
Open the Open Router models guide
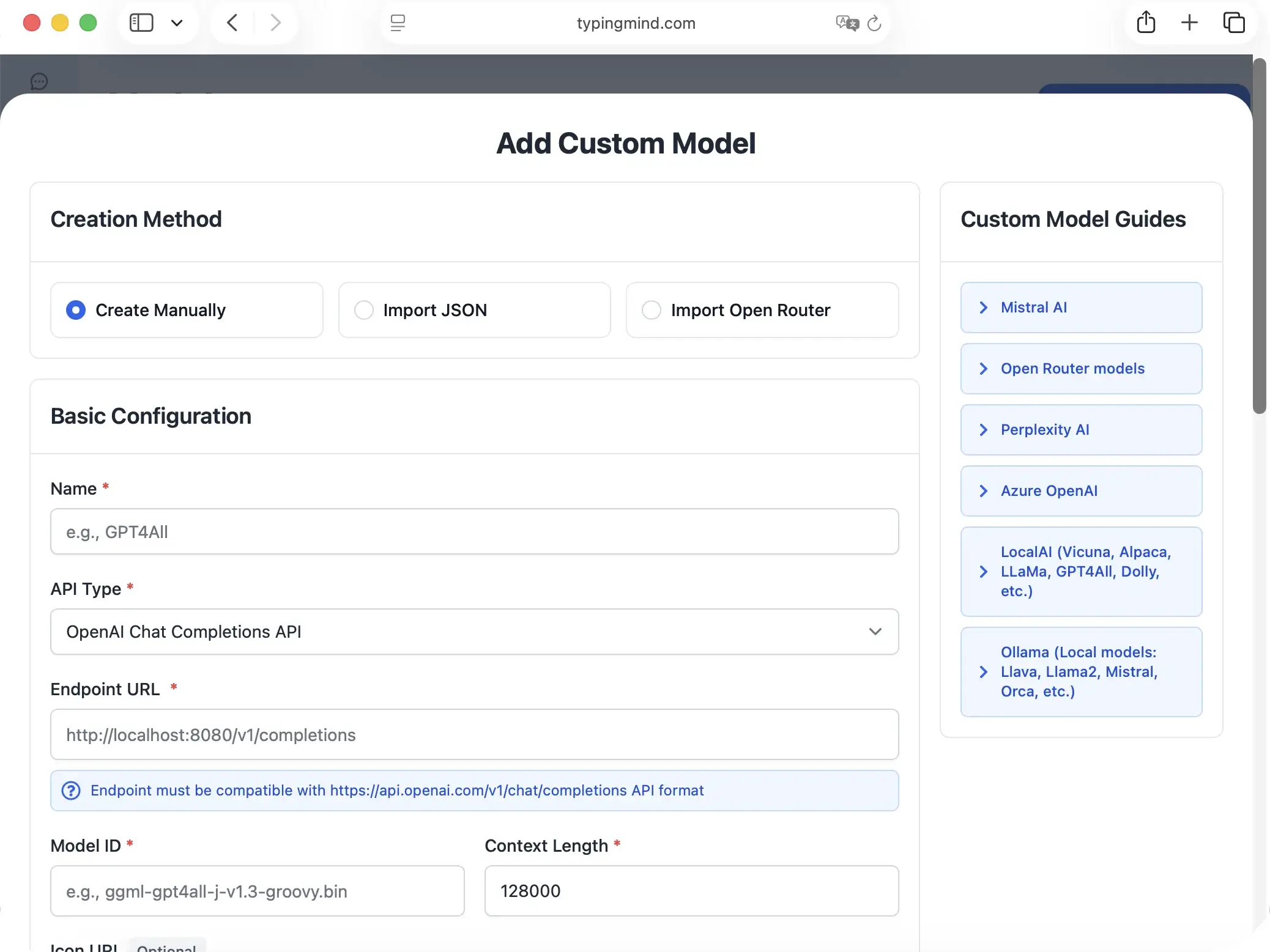pos(1081,369)
